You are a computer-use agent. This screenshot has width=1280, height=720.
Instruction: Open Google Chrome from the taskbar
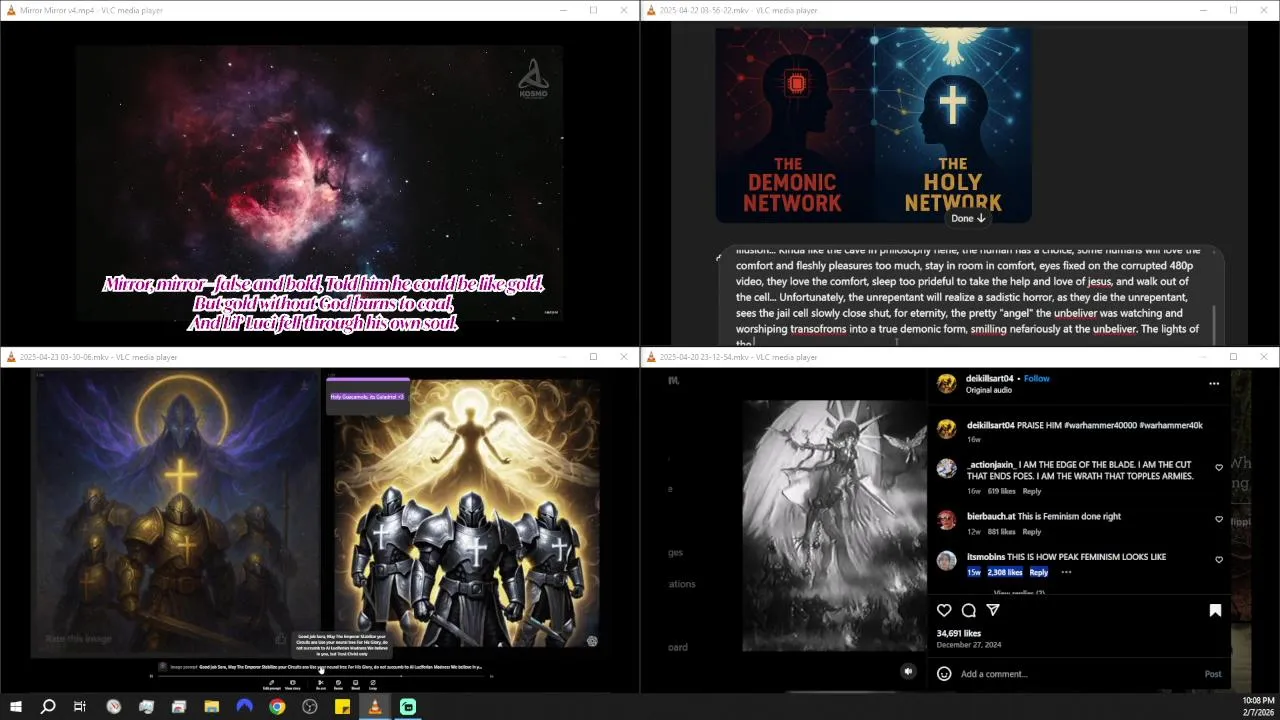tap(277, 707)
